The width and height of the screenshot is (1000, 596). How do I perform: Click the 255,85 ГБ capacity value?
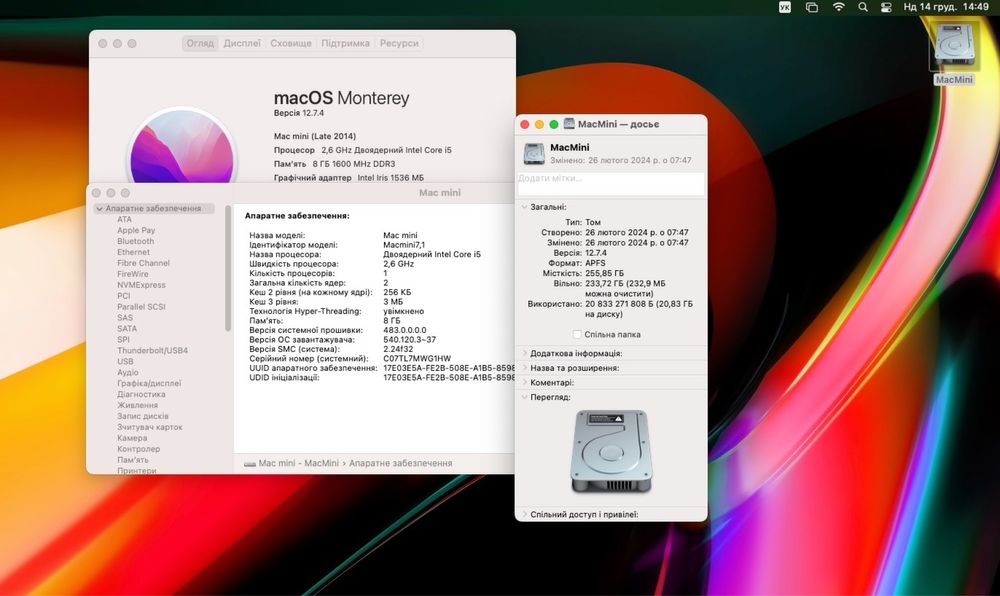point(605,273)
